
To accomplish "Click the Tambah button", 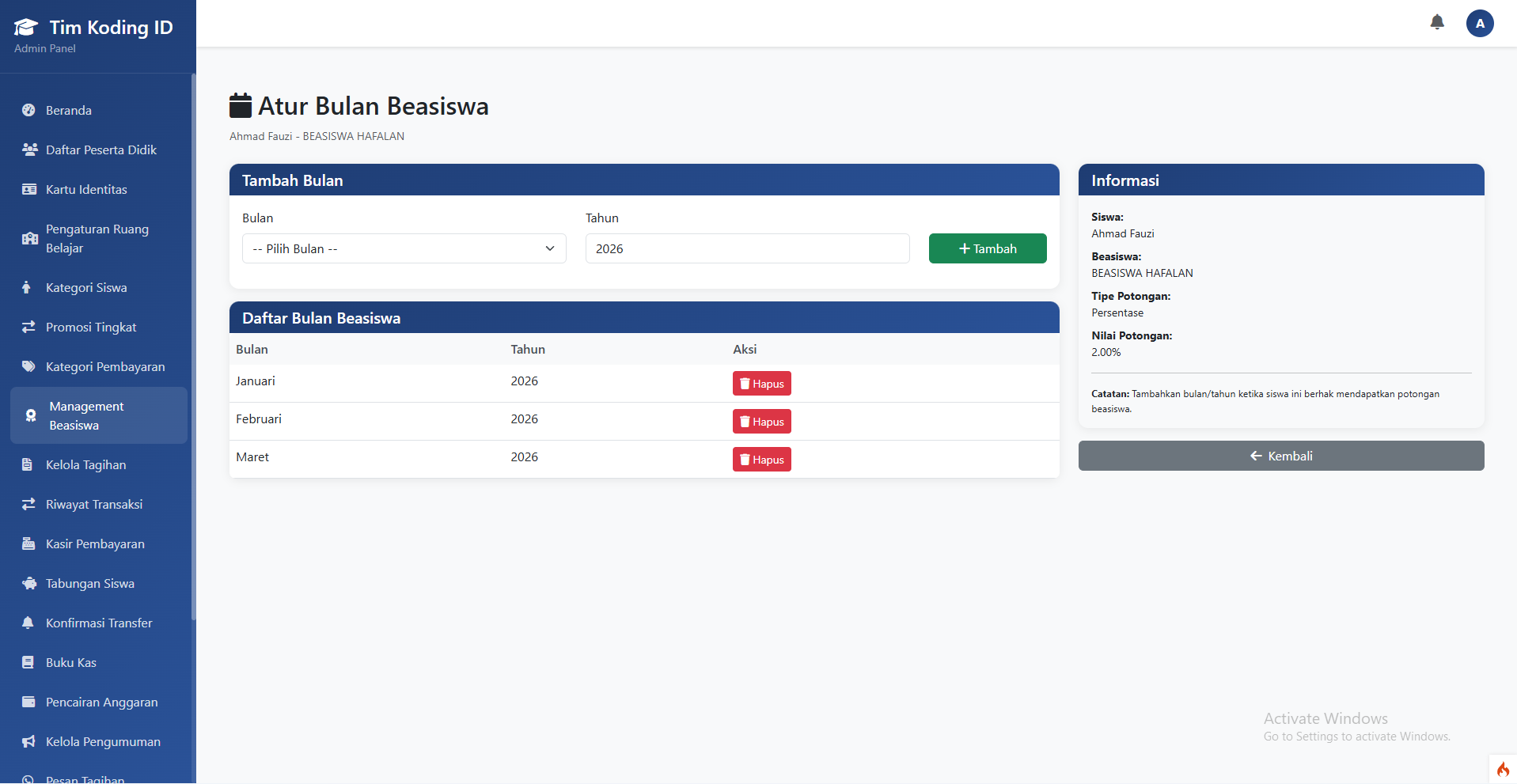I will click(987, 248).
